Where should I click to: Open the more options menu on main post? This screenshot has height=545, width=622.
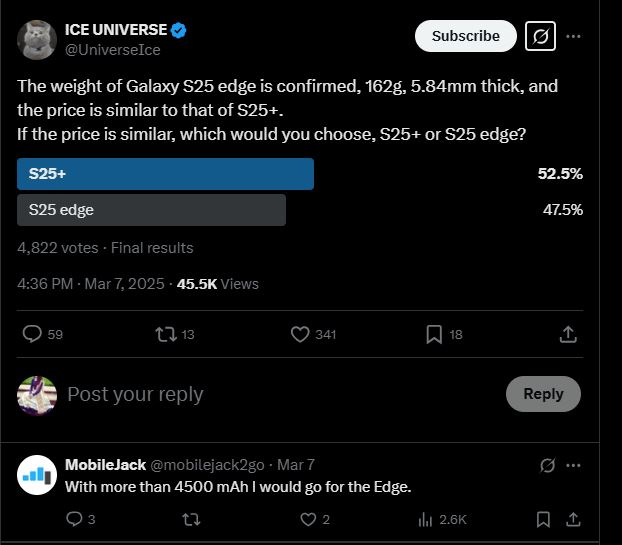tap(574, 36)
